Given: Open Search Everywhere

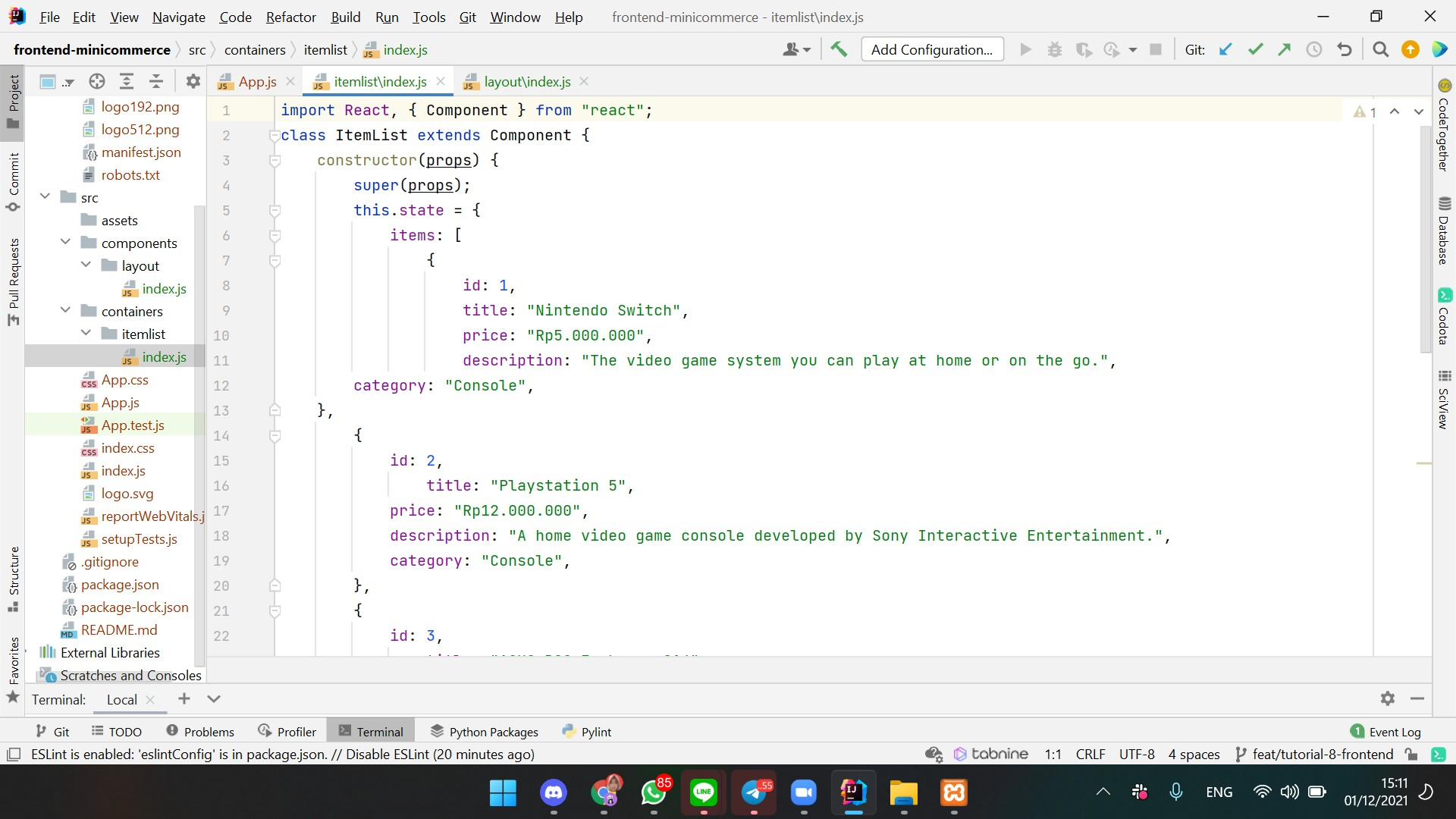Looking at the screenshot, I should tap(1380, 49).
